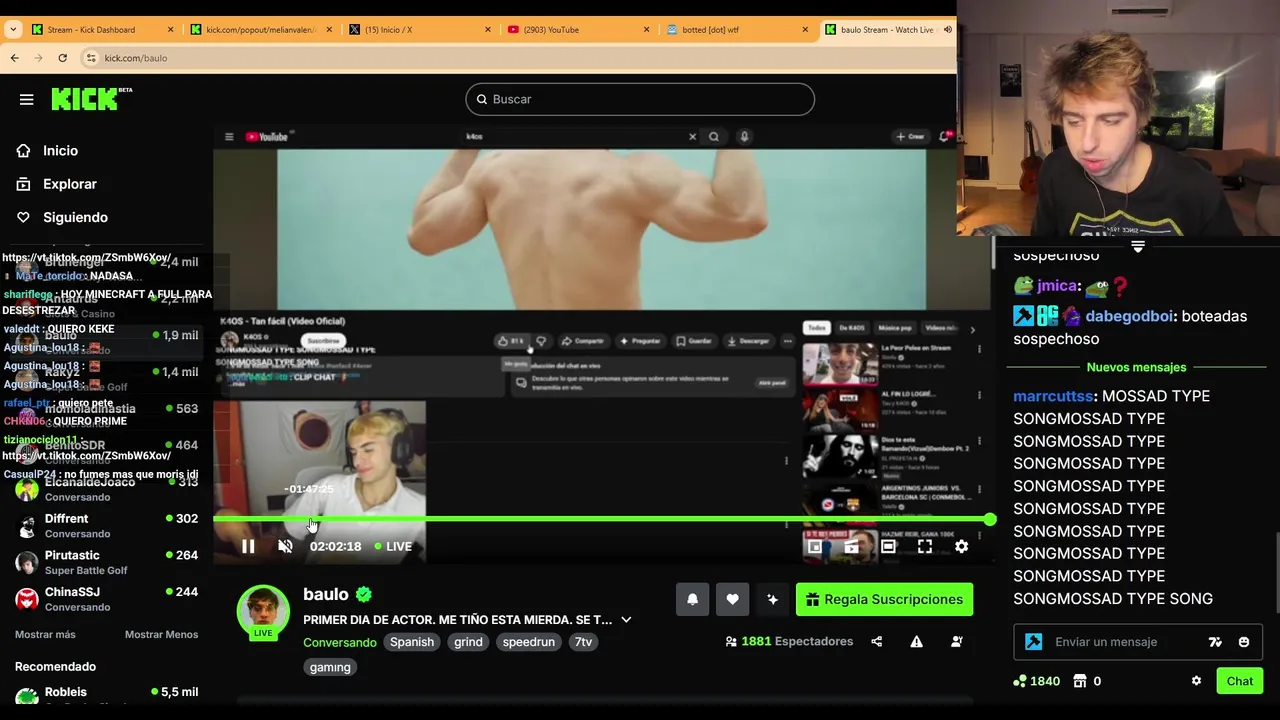This screenshot has height=720, width=1280.
Task: Report the stream with warning icon
Action: pyautogui.click(x=916, y=641)
